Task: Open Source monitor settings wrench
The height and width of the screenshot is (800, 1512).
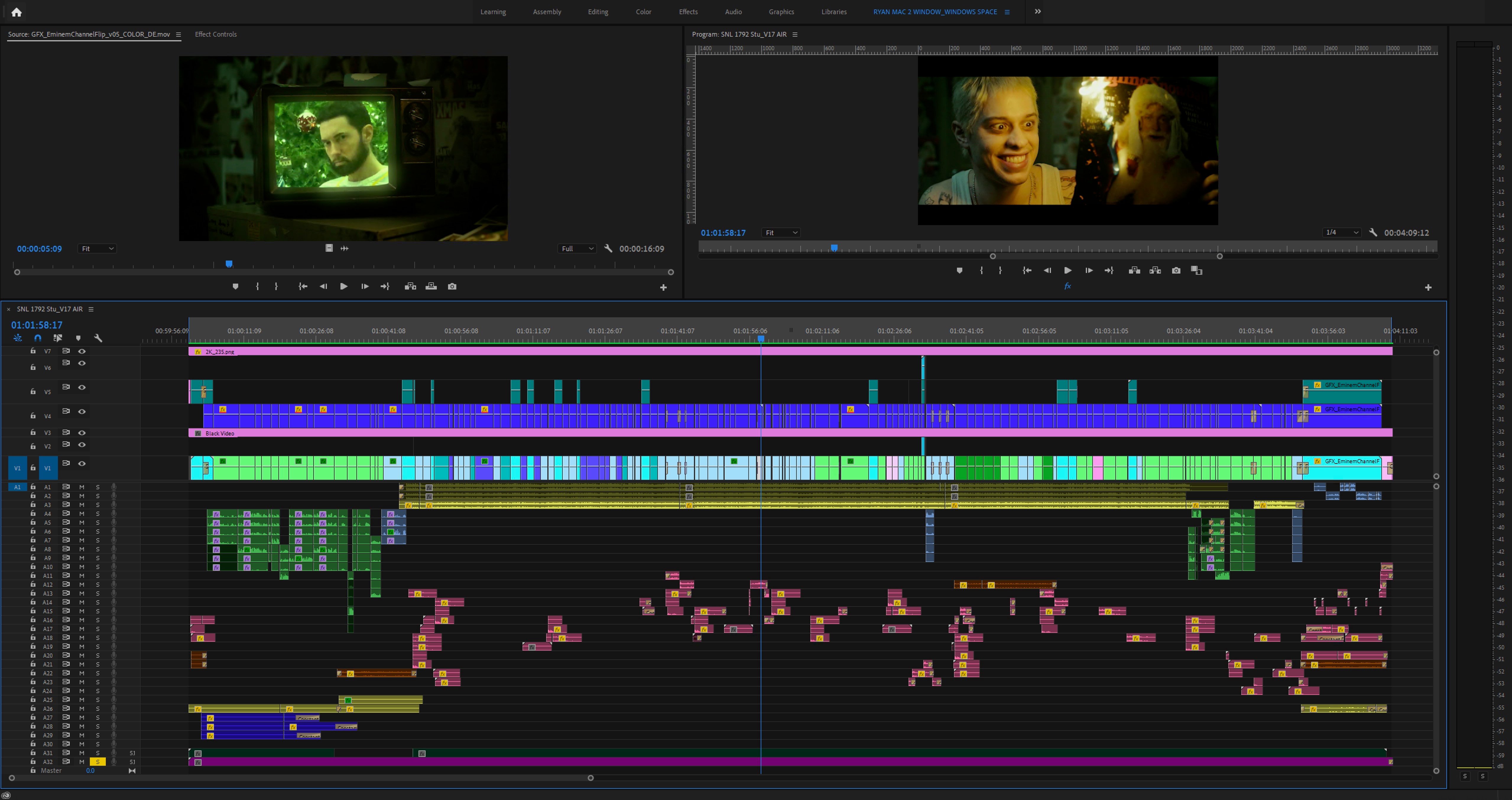Action: (608, 249)
